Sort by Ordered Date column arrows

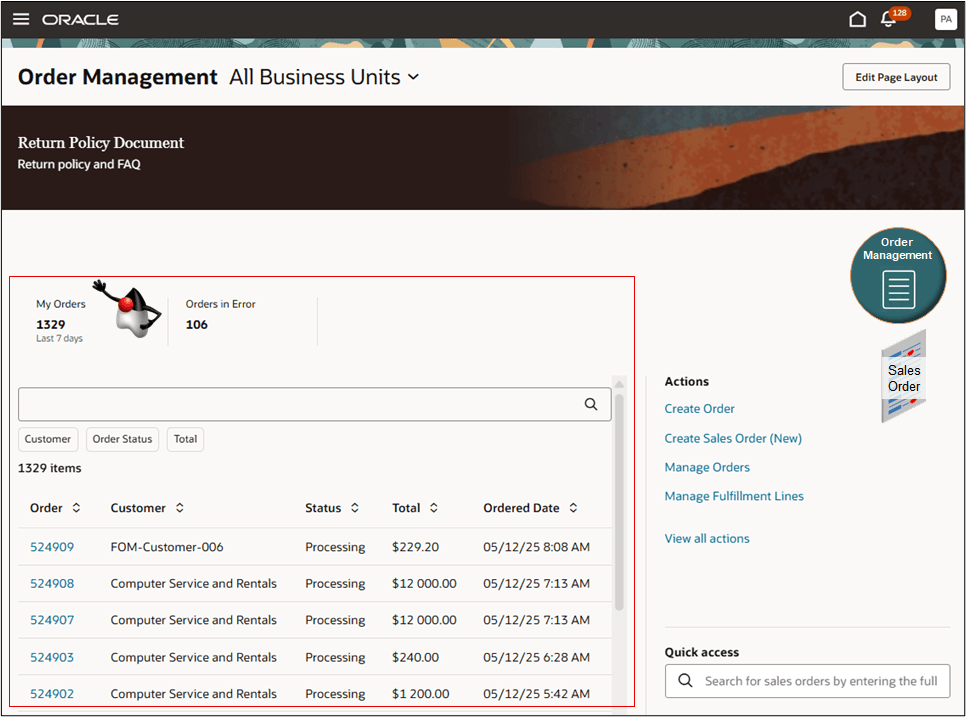tap(573, 508)
